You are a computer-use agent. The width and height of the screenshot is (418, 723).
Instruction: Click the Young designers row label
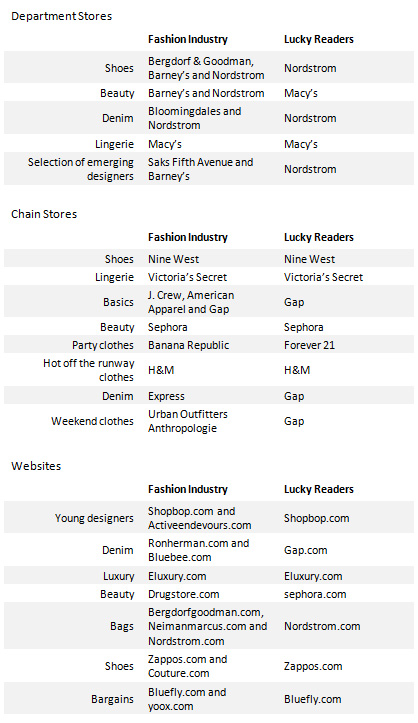tap(94, 518)
